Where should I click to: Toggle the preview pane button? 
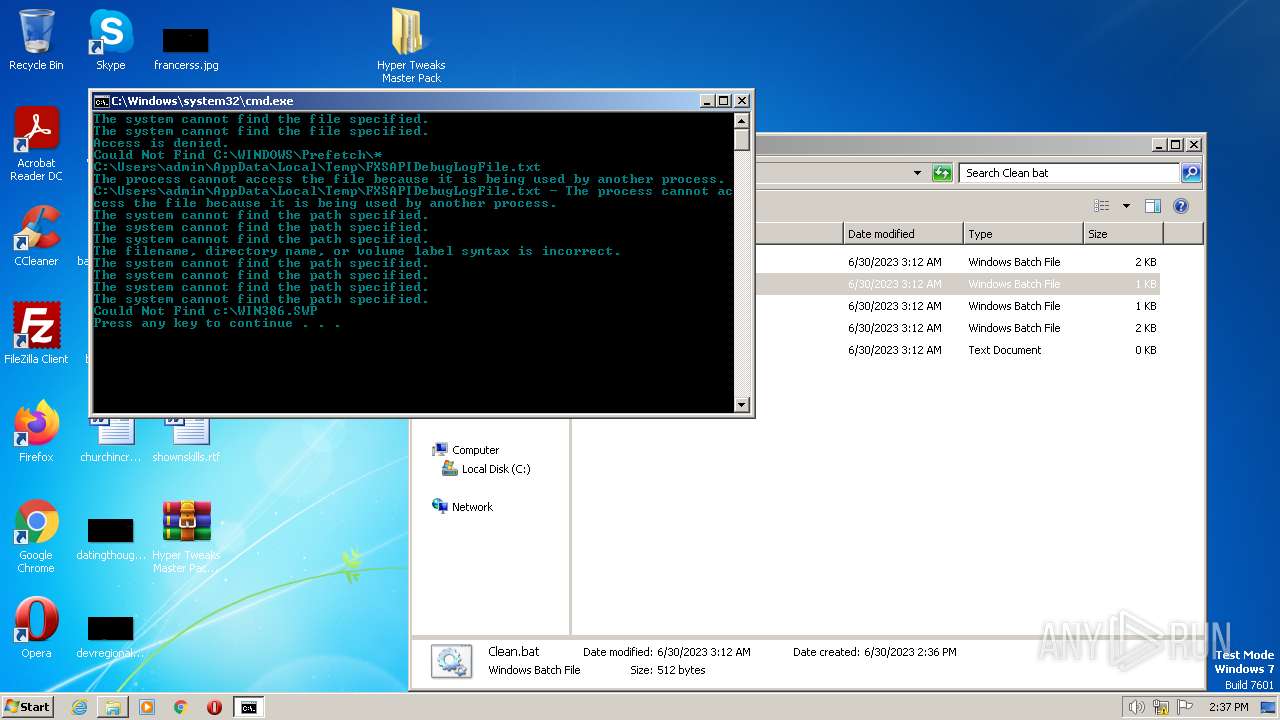point(1152,206)
